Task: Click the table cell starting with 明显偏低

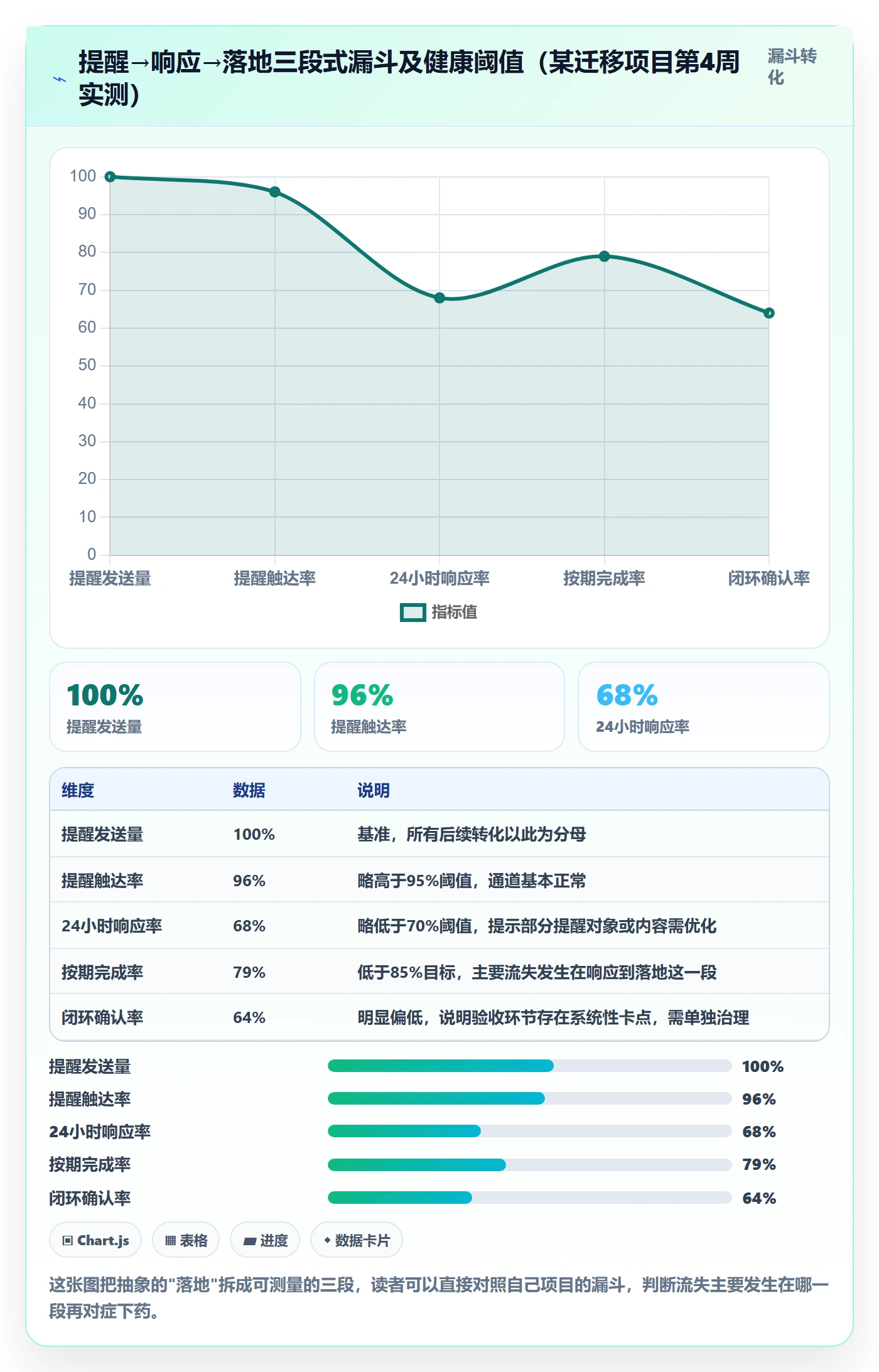Action: (x=553, y=1017)
